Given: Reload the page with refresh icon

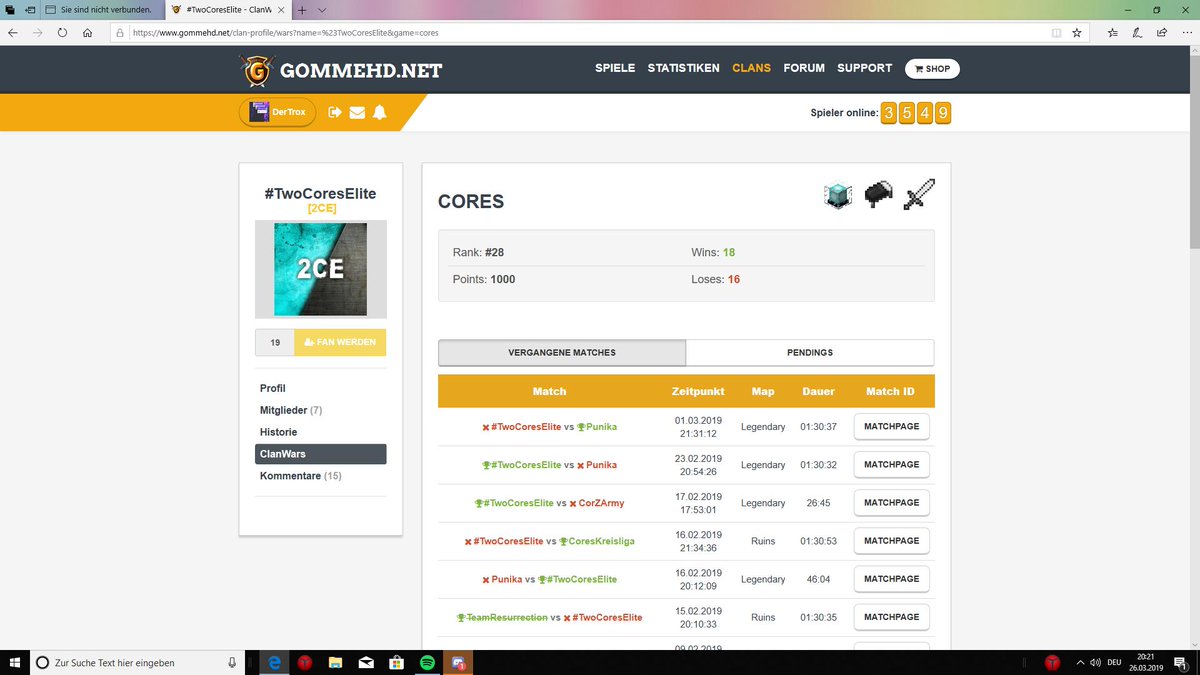Looking at the screenshot, I should point(62,32).
